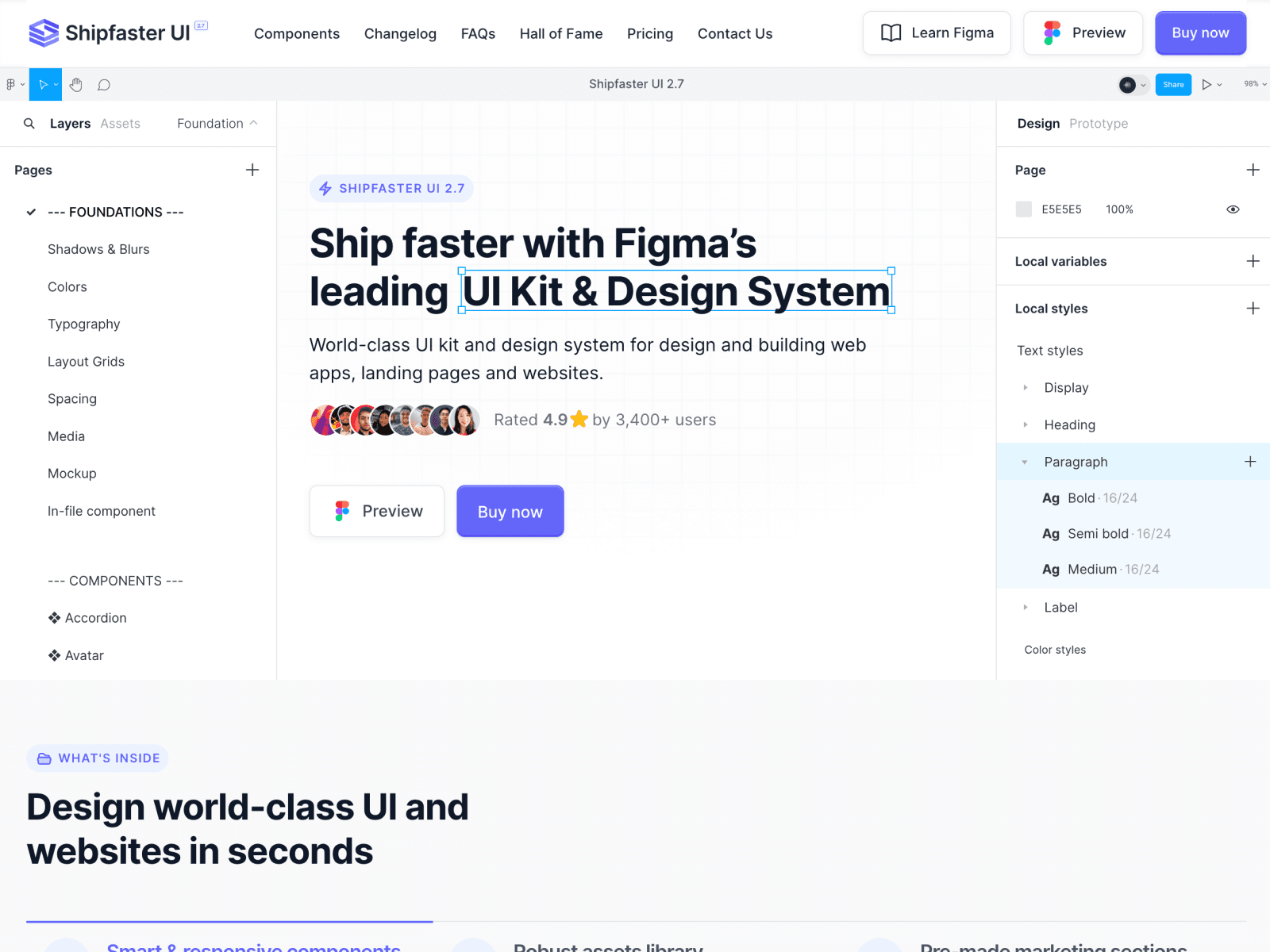Open Changelog in the nav
Viewport: 1270px width, 952px height.
click(400, 33)
